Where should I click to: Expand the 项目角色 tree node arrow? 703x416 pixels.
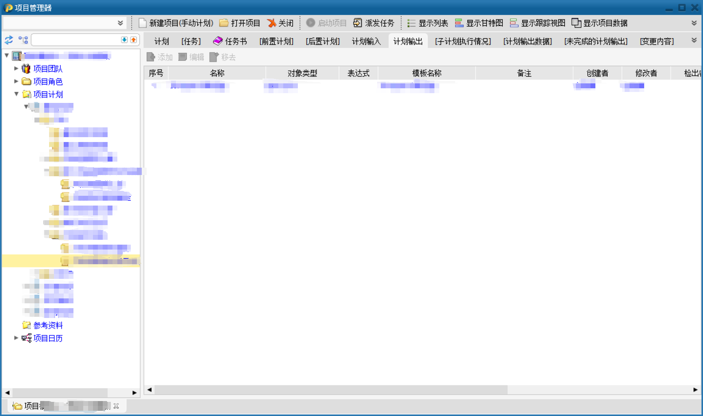[16, 81]
